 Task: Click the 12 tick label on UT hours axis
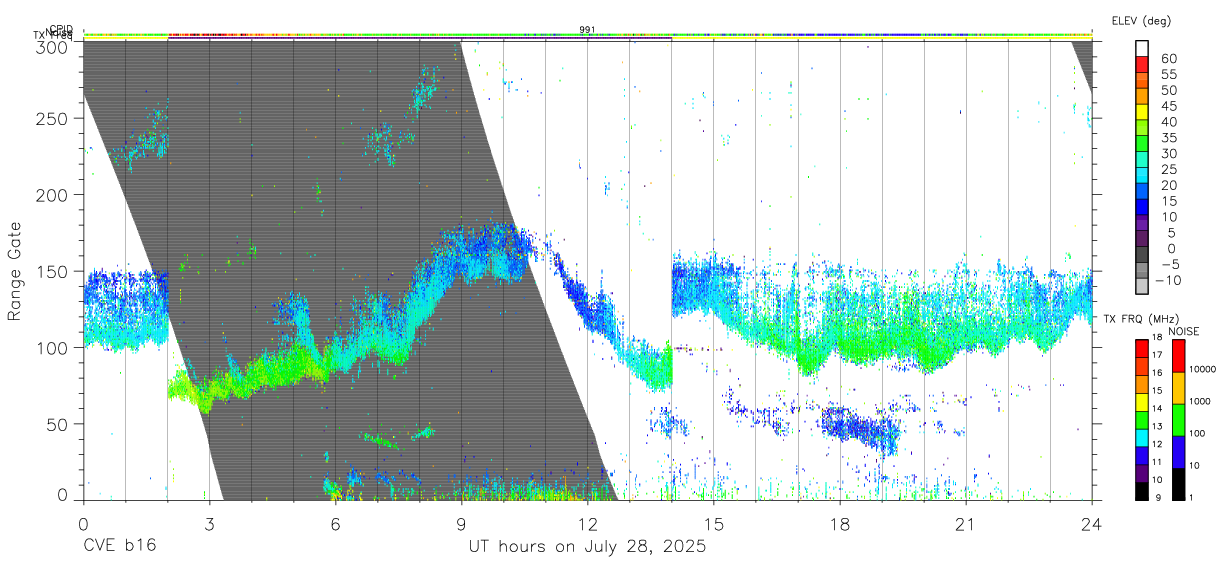pos(587,524)
